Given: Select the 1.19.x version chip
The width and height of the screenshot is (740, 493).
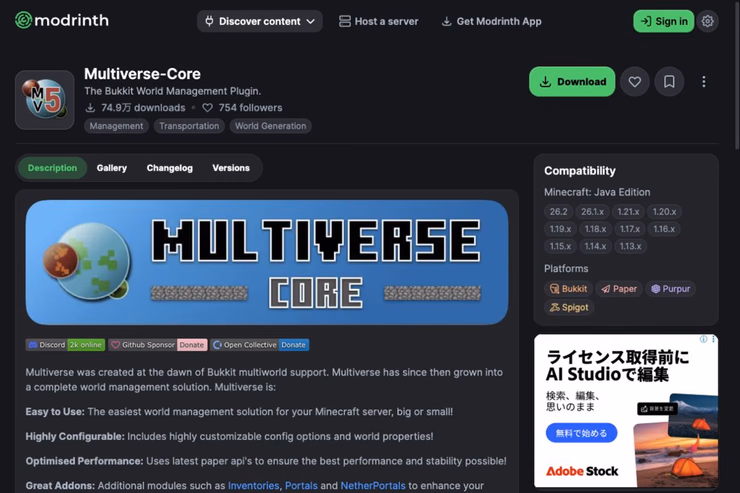Looking at the screenshot, I should [x=560, y=229].
